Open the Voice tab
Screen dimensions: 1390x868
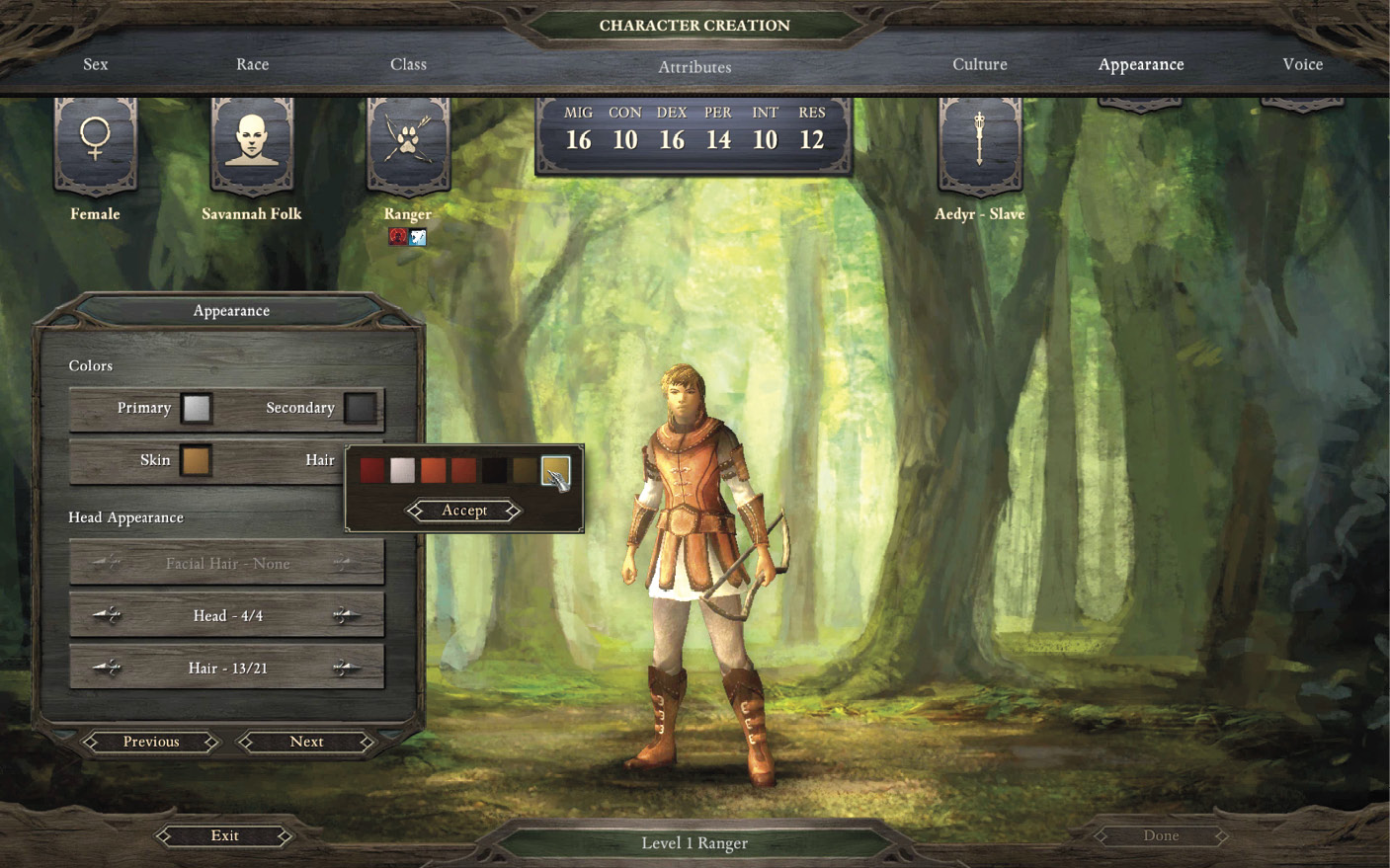coord(1302,64)
